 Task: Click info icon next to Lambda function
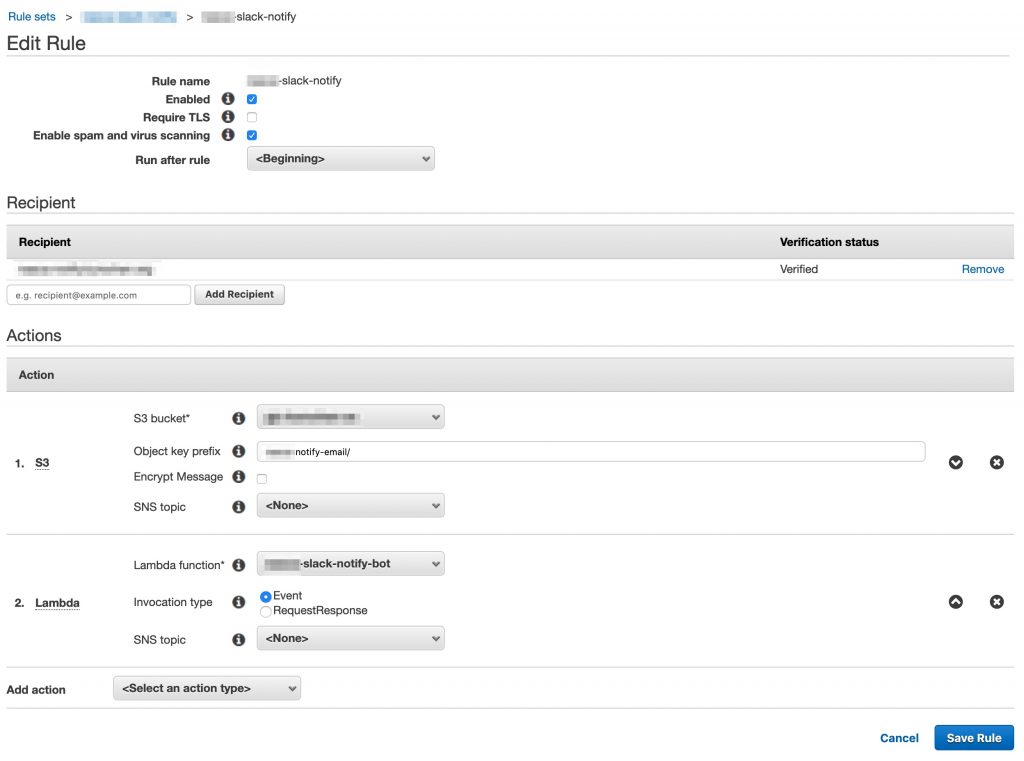[x=238, y=565]
